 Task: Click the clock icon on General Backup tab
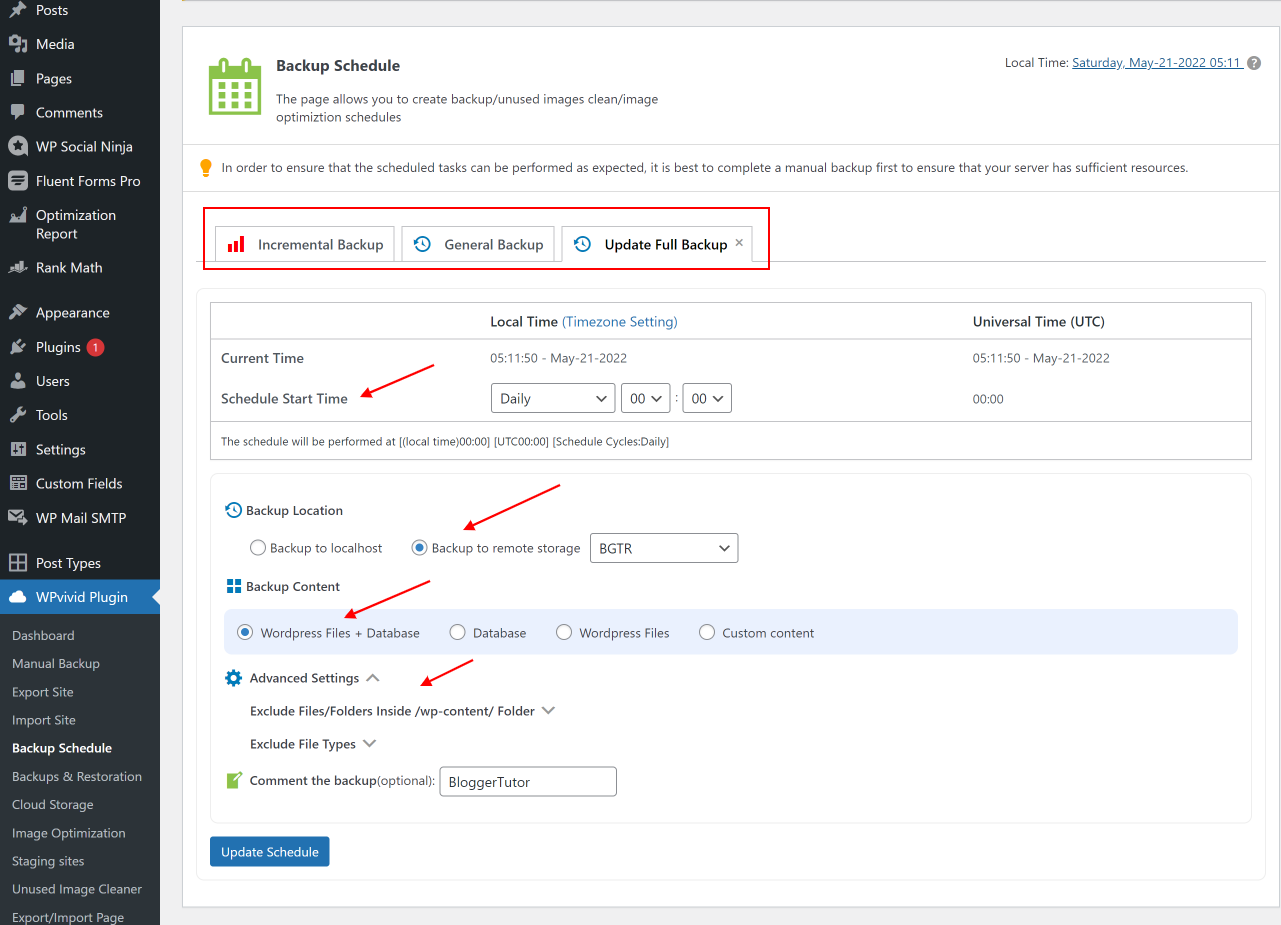pos(422,244)
